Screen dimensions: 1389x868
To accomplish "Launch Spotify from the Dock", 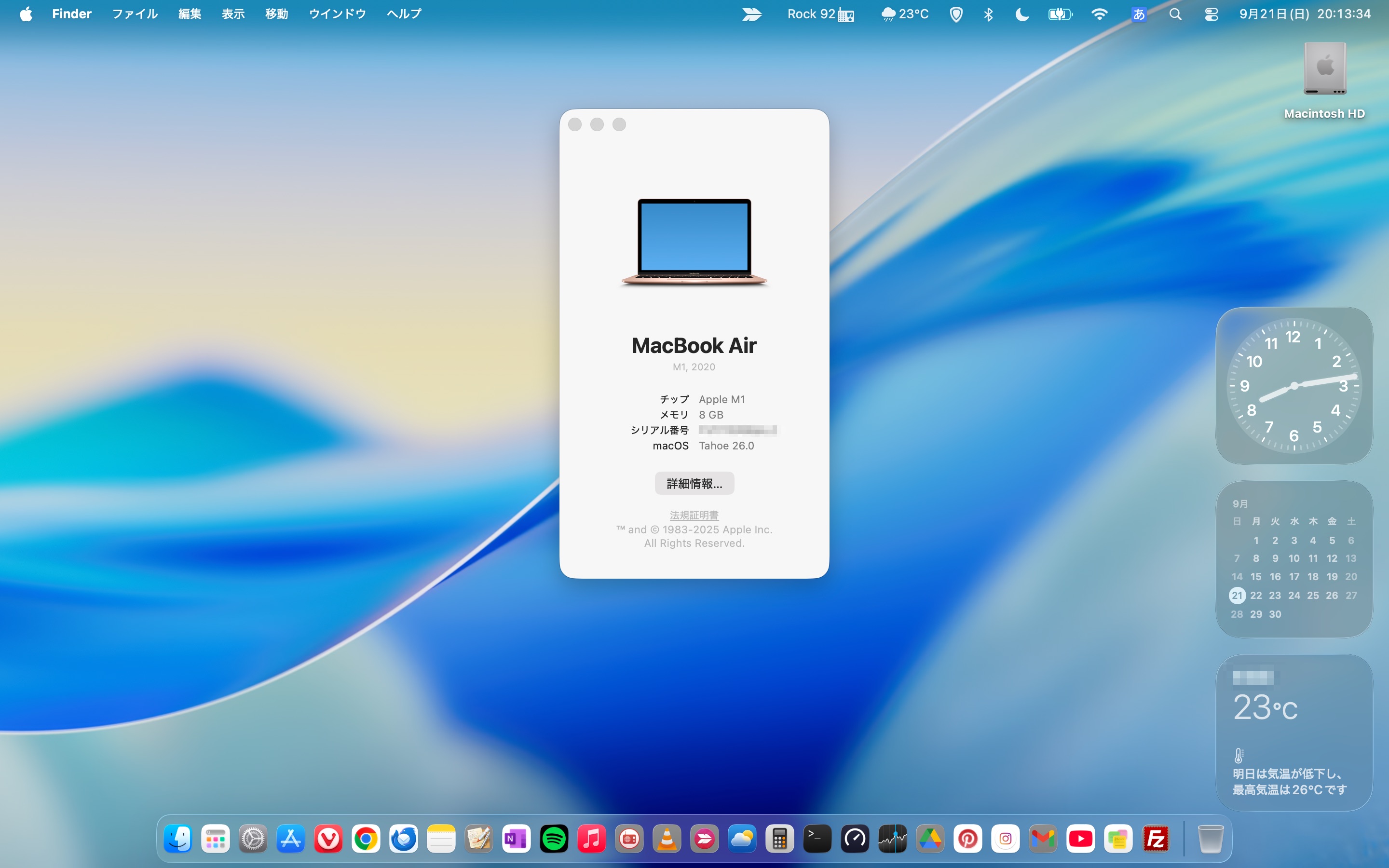I will 554,839.
